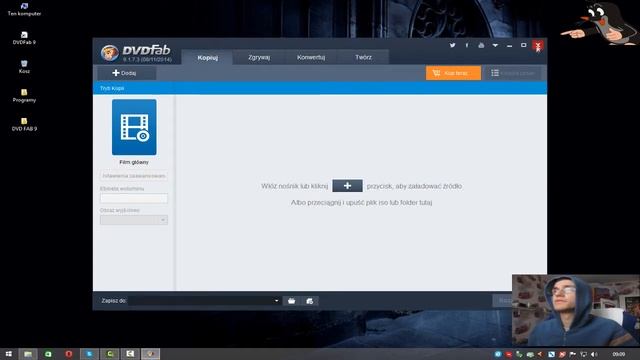
Task: Click the plus button to load source
Action: click(x=347, y=186)
